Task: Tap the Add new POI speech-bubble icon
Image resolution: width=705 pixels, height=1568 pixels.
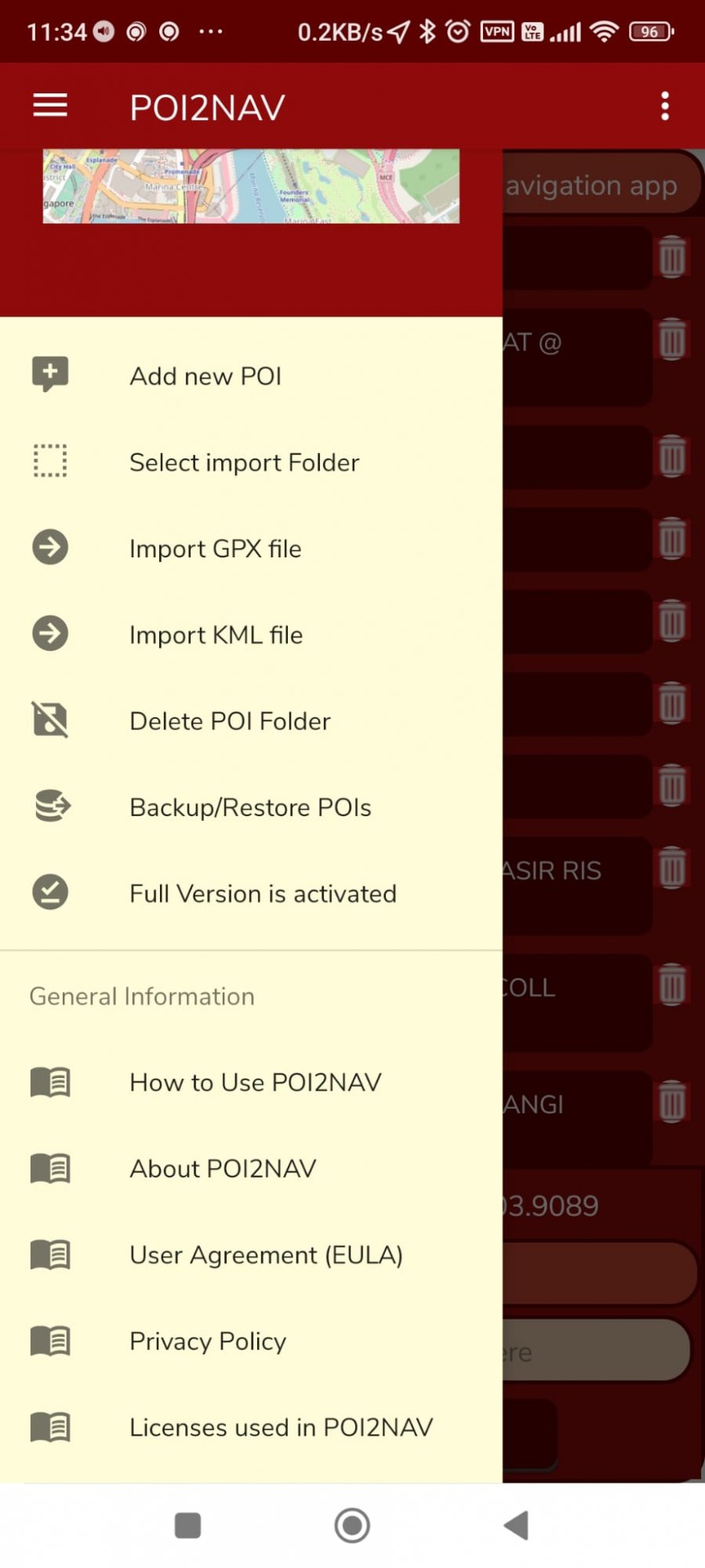Action: (x=50, y=375)
